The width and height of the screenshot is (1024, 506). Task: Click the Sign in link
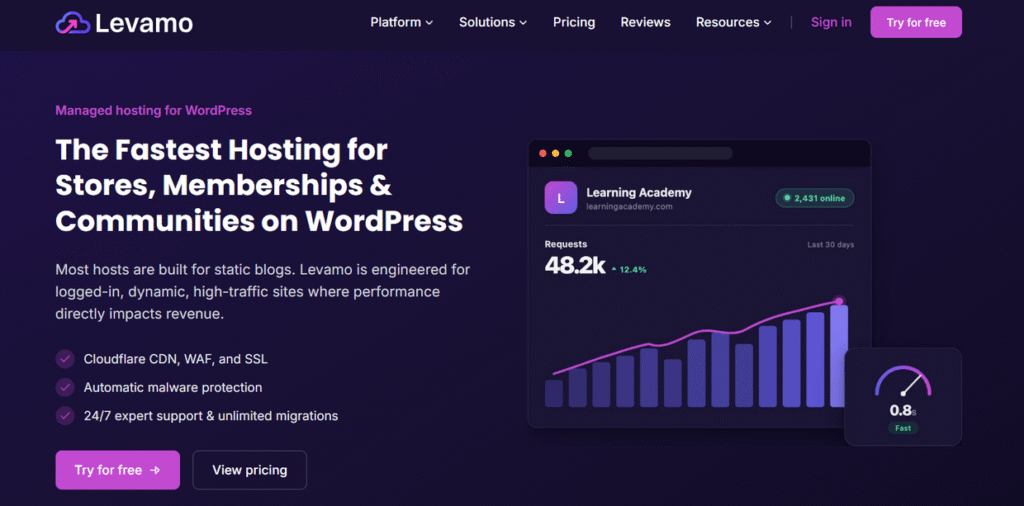click(x=831, y=22)
